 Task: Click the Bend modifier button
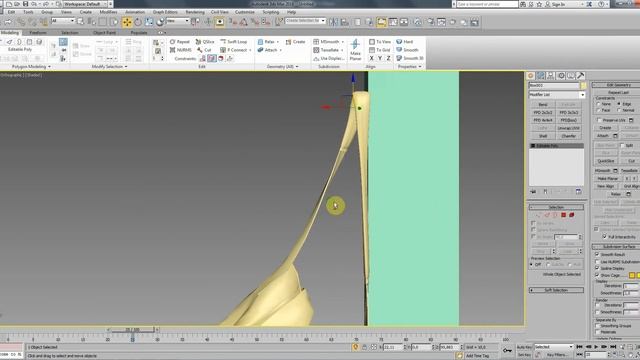[x=542, y=105]
